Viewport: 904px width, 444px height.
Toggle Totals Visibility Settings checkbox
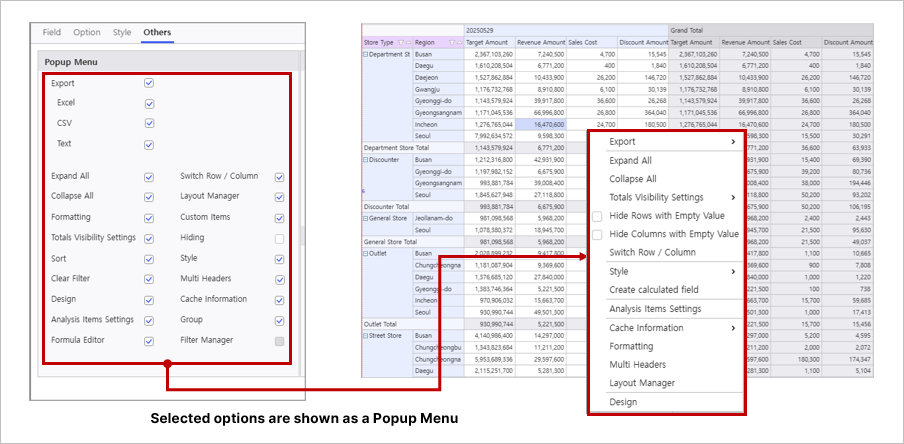tap(149, 238)
